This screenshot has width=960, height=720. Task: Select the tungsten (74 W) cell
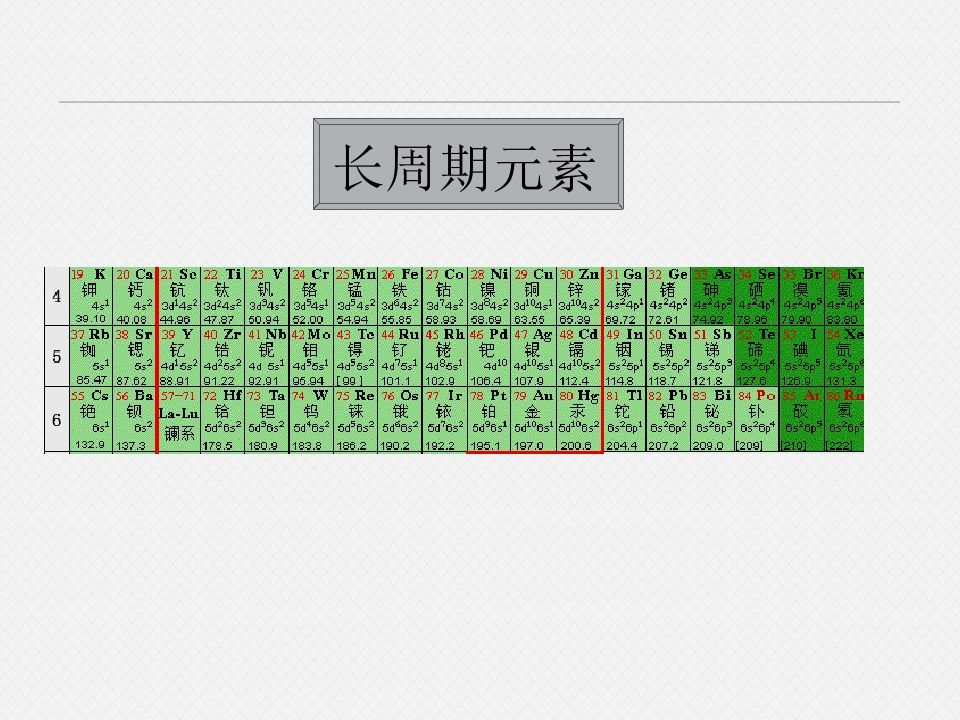tap(311, 420)
